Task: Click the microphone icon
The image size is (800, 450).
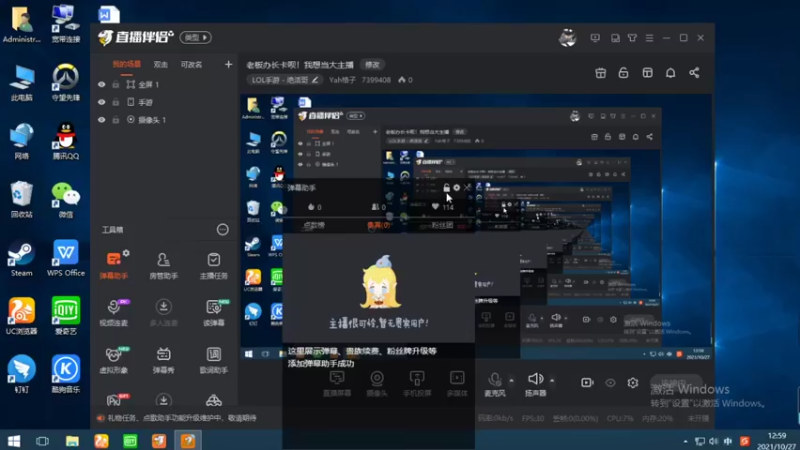Action: point(494,379)
